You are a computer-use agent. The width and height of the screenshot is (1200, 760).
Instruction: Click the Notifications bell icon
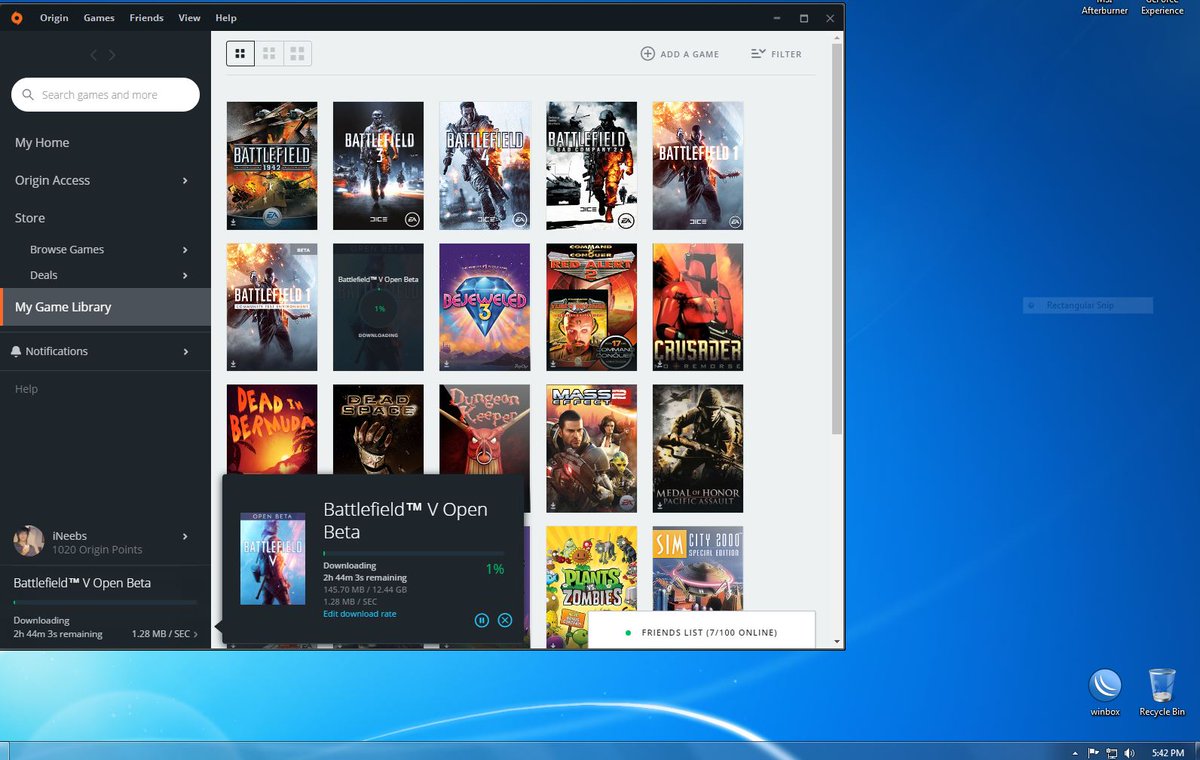click(16, 352)
